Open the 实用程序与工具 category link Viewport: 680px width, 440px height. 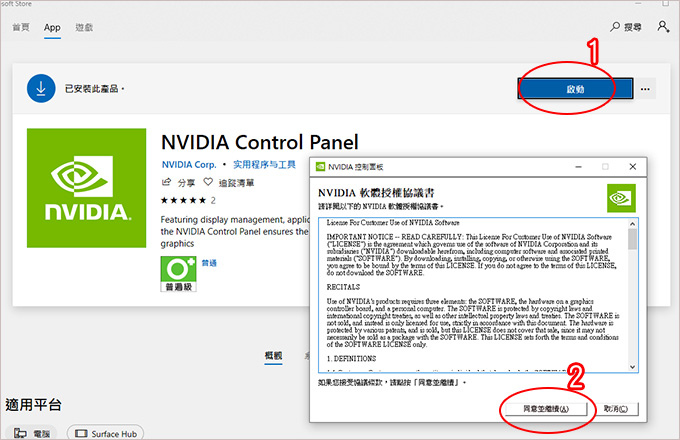(x=264, y=165)
